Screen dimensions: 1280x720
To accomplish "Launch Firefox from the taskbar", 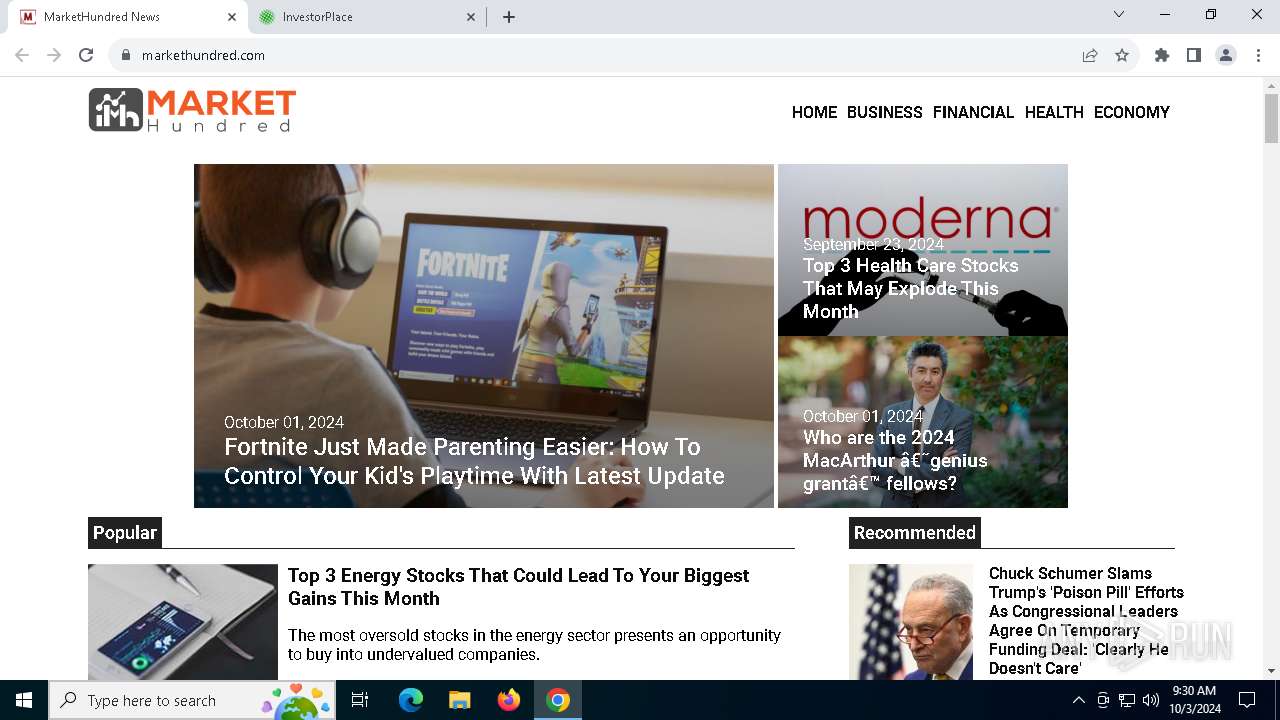I will point(509,700).
